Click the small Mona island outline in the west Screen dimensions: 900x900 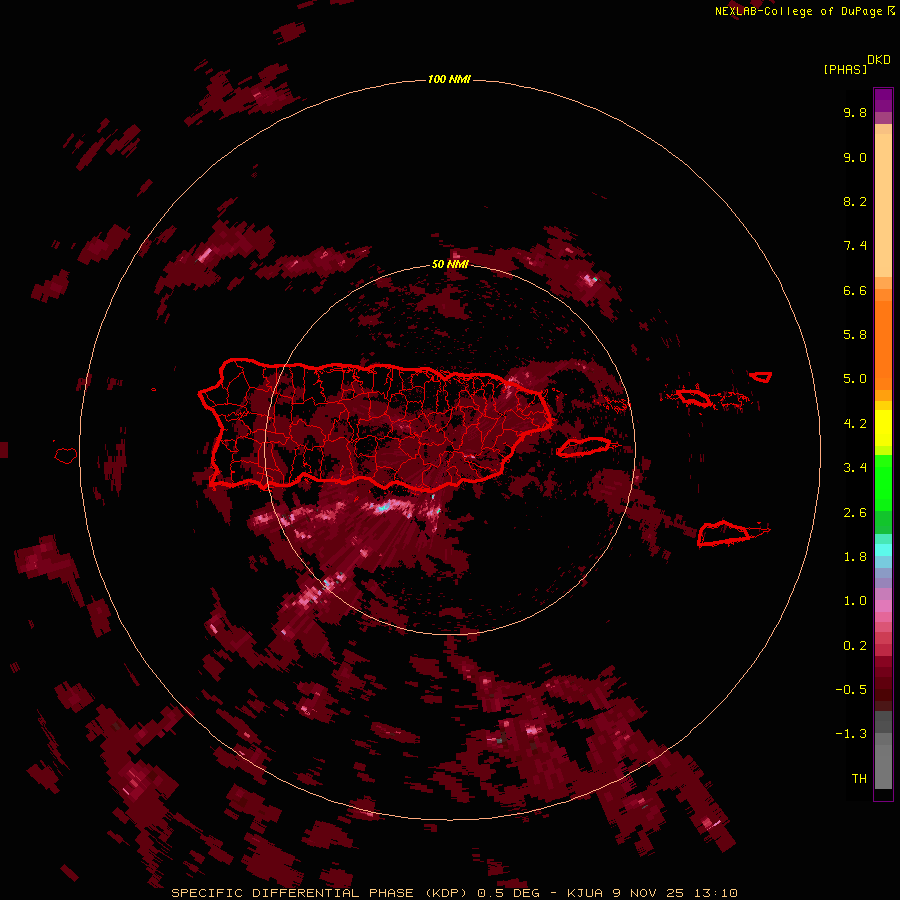pos(66,456)
